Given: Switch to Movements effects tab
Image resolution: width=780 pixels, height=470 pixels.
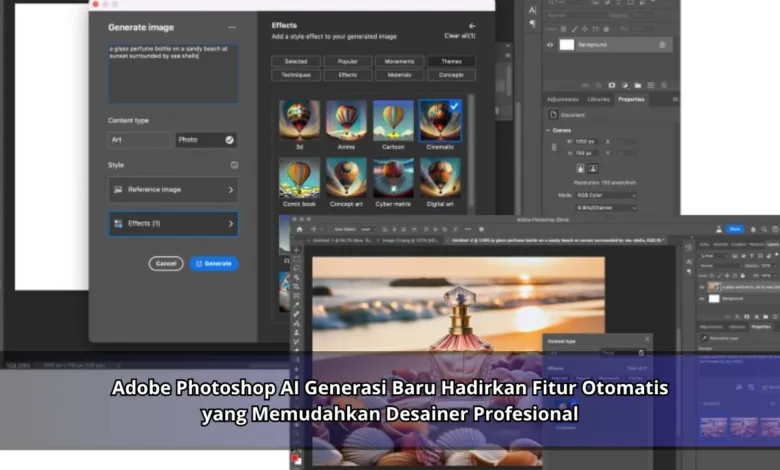Looking at the screenshot, I should pyautogui.click(x=399, y=62).
